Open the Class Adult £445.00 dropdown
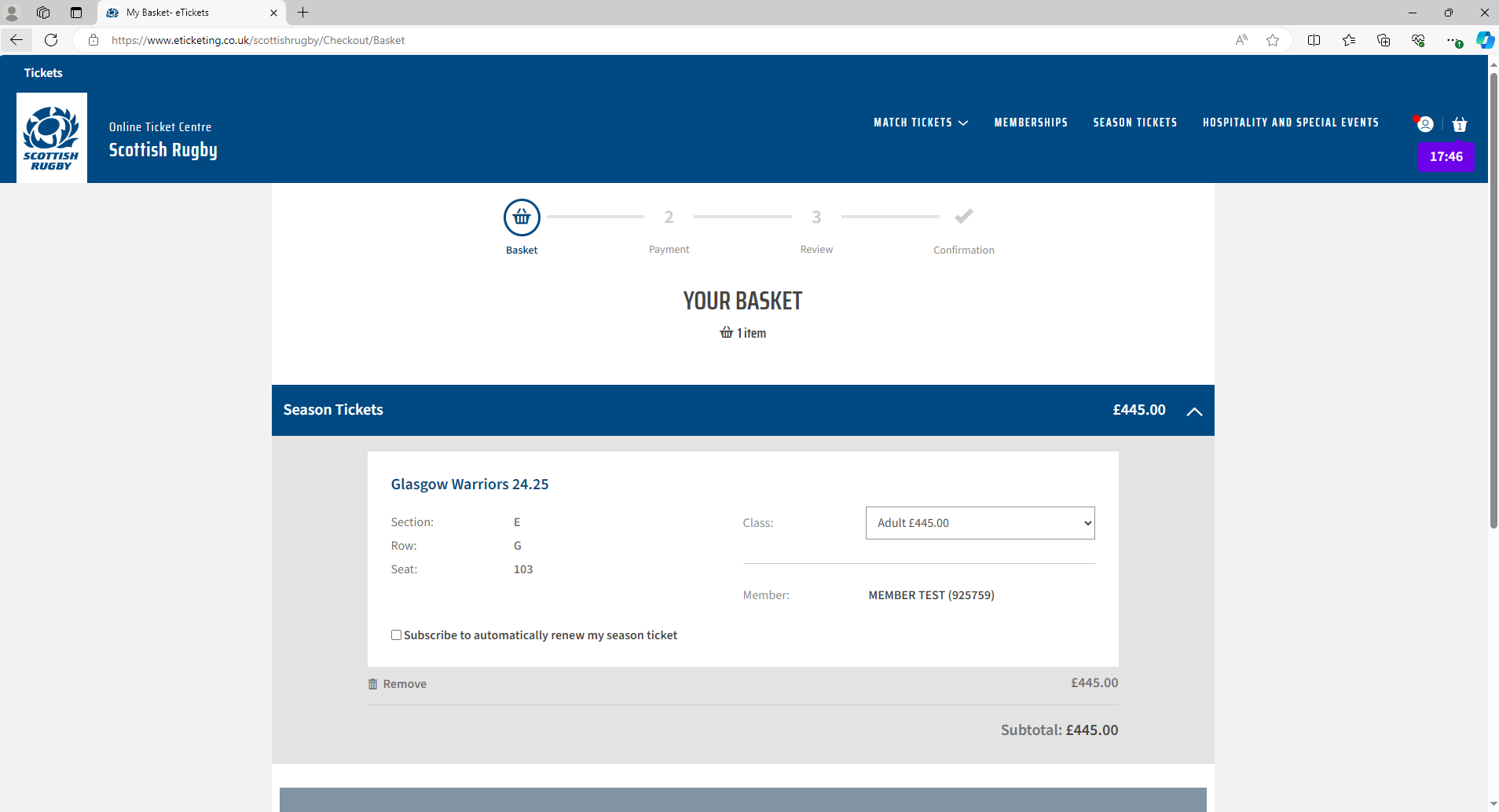Image resolution: width=1499 pixels, height=812 pixels. tap(980, 523)
